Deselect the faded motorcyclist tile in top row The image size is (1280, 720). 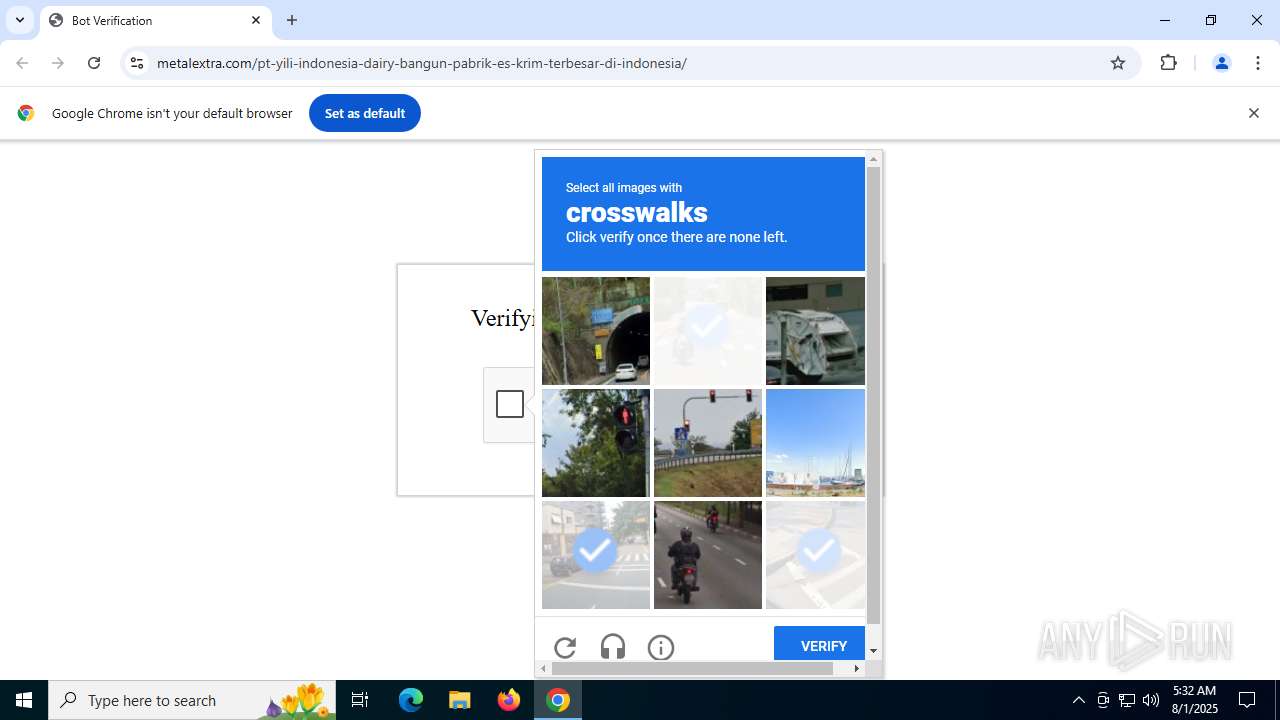[x=708, y=331]
